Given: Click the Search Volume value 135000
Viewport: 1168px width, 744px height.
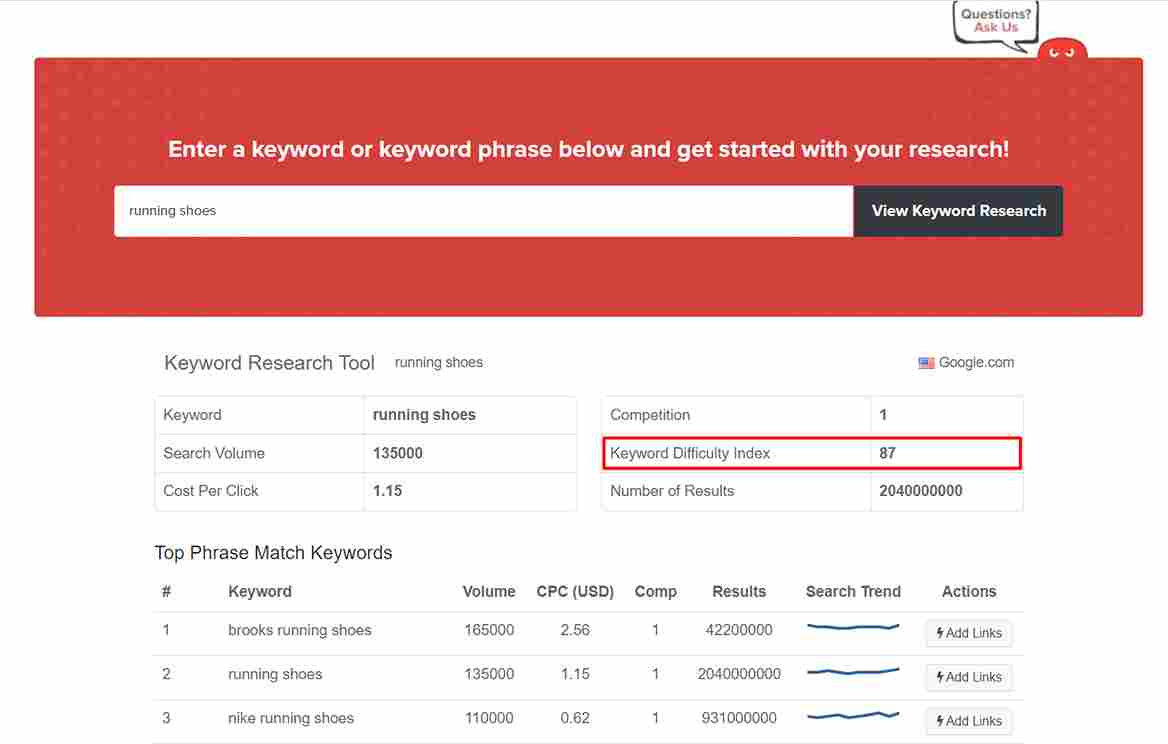Looking at the screenshot, I should point(398,453).
